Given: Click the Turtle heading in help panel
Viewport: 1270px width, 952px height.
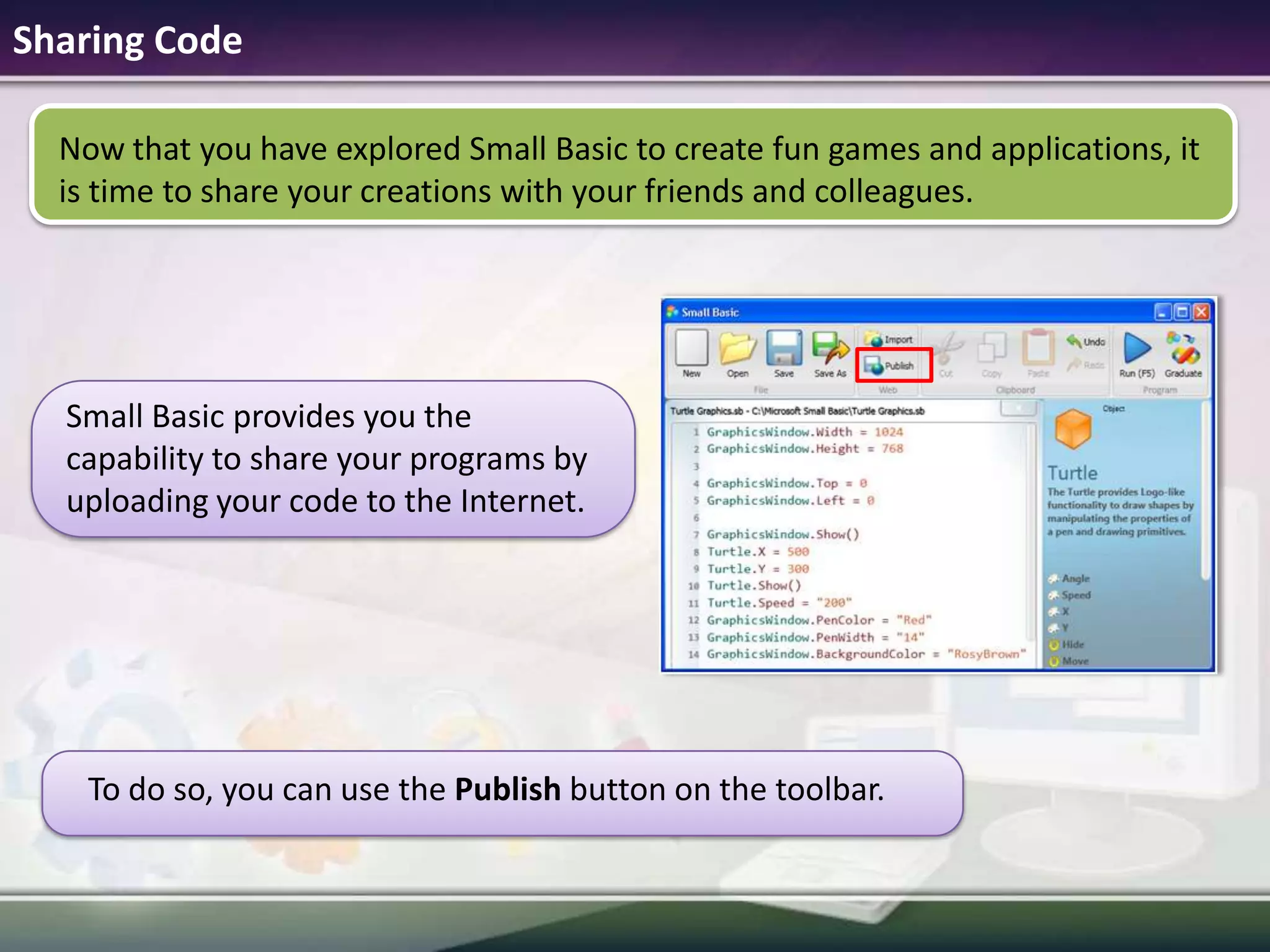Looking at the screenshot, I should tap(1072, 474).
